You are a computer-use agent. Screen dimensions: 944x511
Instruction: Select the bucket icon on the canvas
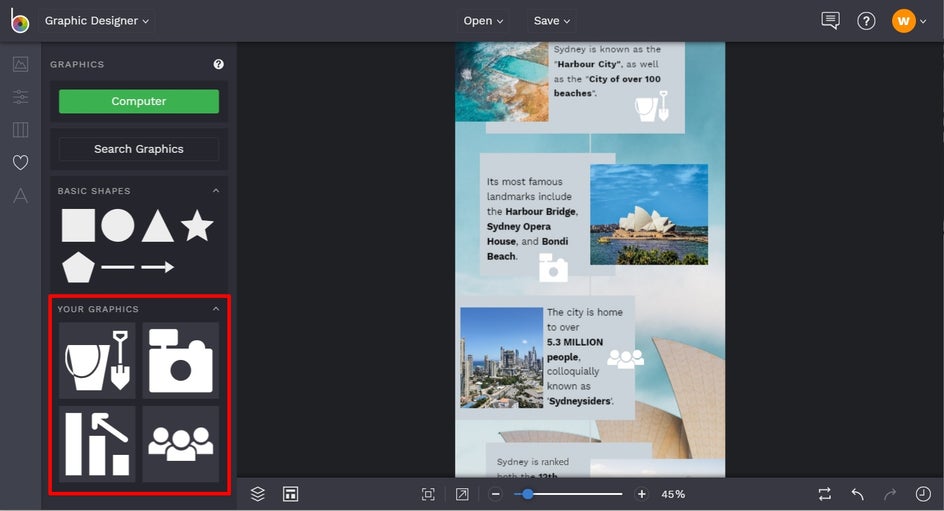651,107
